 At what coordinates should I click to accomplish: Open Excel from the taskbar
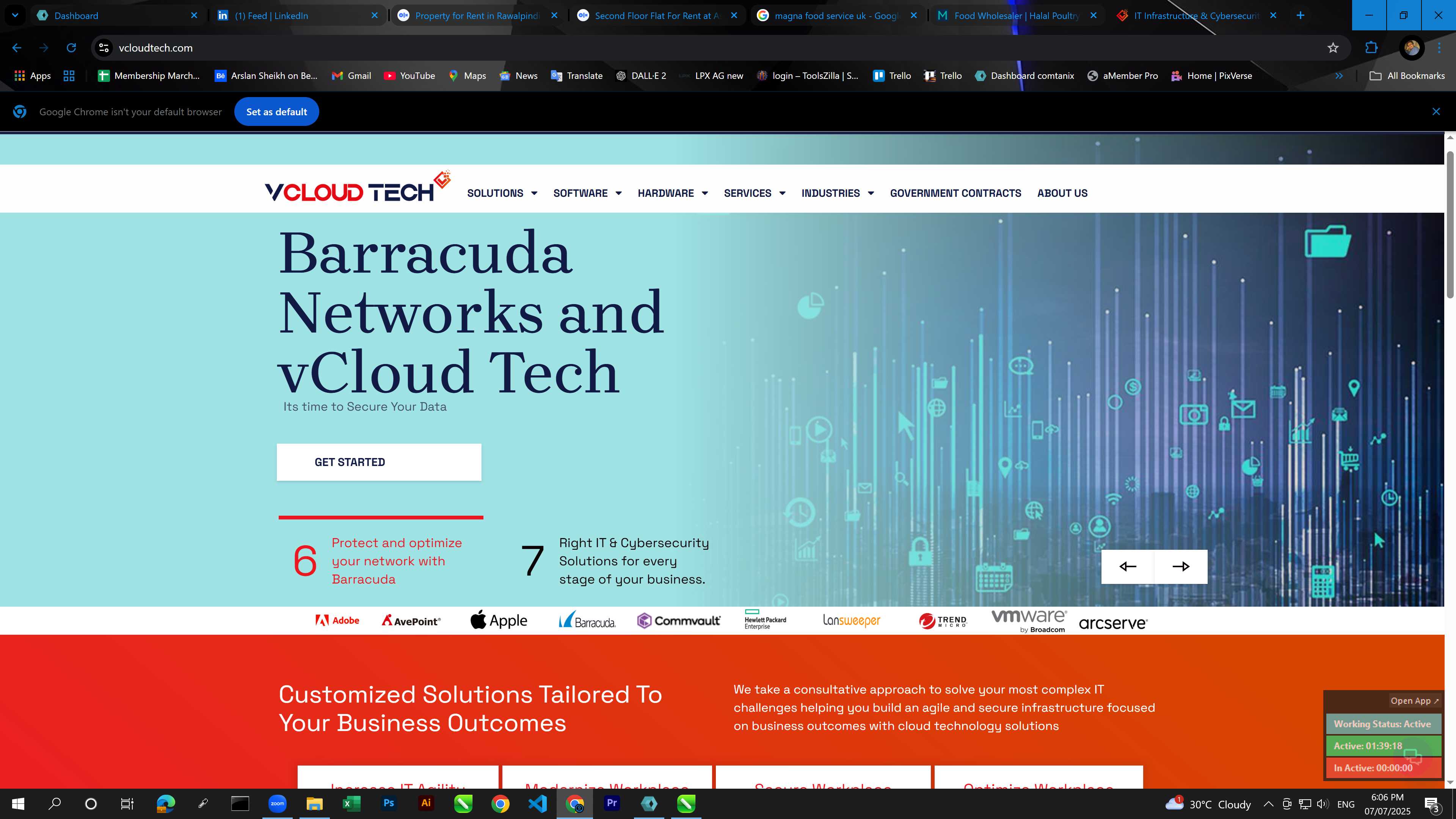(351, 804)
